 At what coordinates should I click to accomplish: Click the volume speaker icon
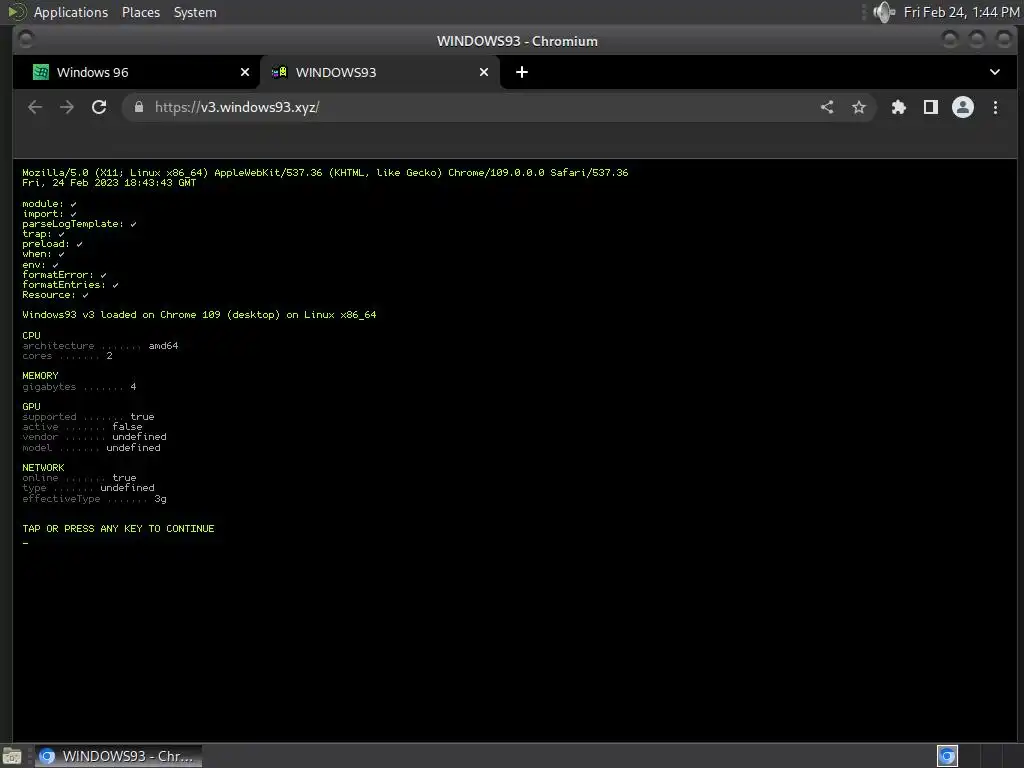click(x=884, y=12)
